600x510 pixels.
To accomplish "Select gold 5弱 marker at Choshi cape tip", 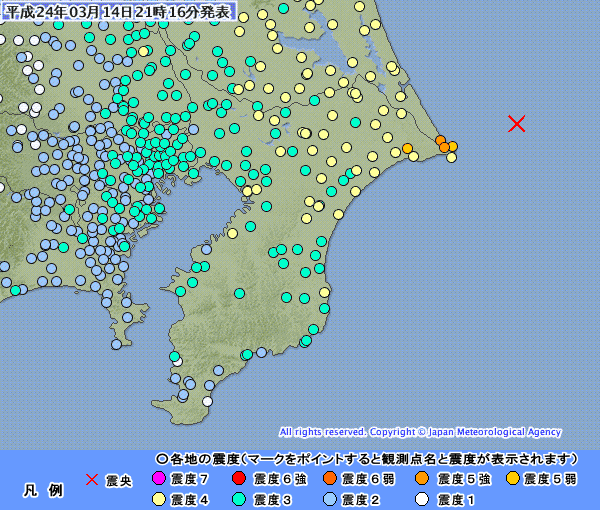I will (452, 146).
